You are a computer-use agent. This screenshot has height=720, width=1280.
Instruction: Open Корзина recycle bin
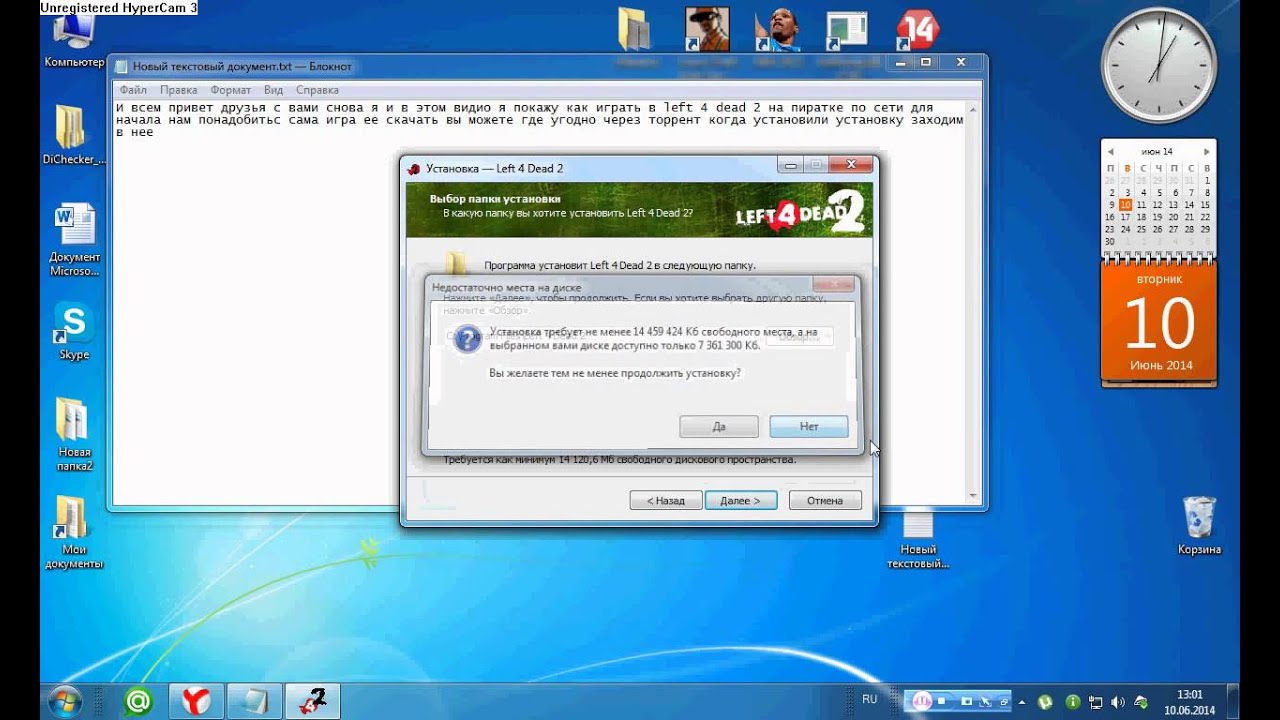[1199, 525]
